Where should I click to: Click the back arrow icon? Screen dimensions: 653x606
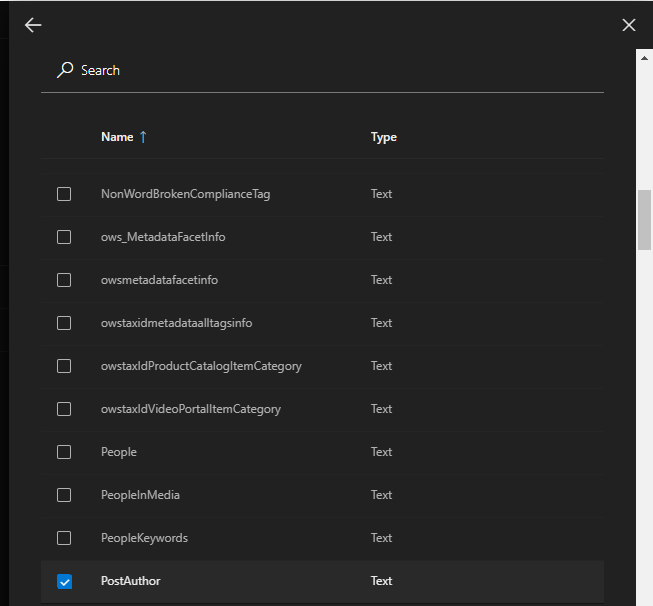click(x=33, y=25)
